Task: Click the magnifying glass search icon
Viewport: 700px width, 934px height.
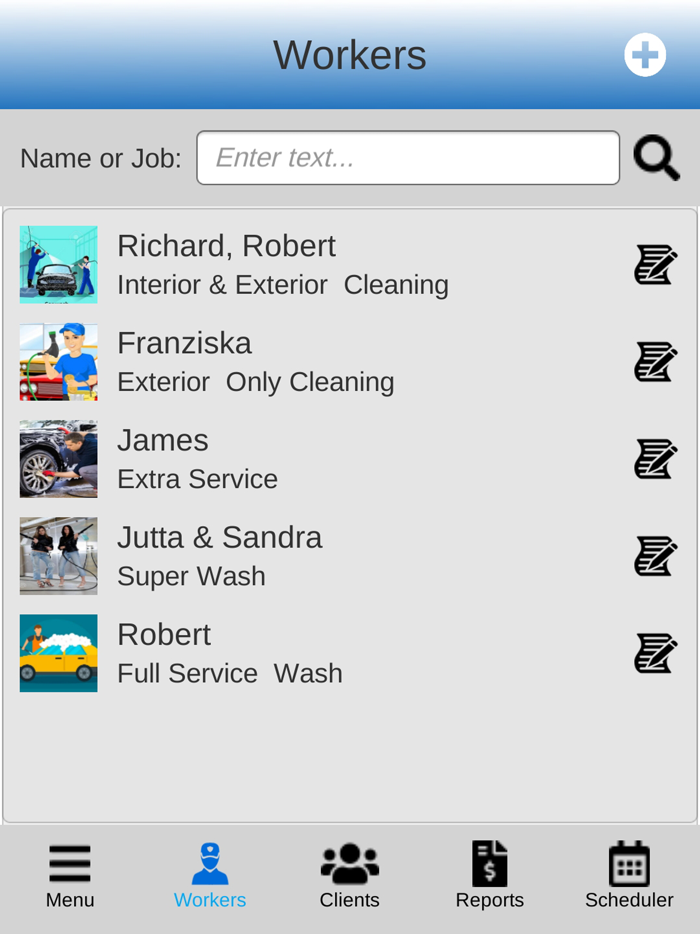Action: (656, 157)
